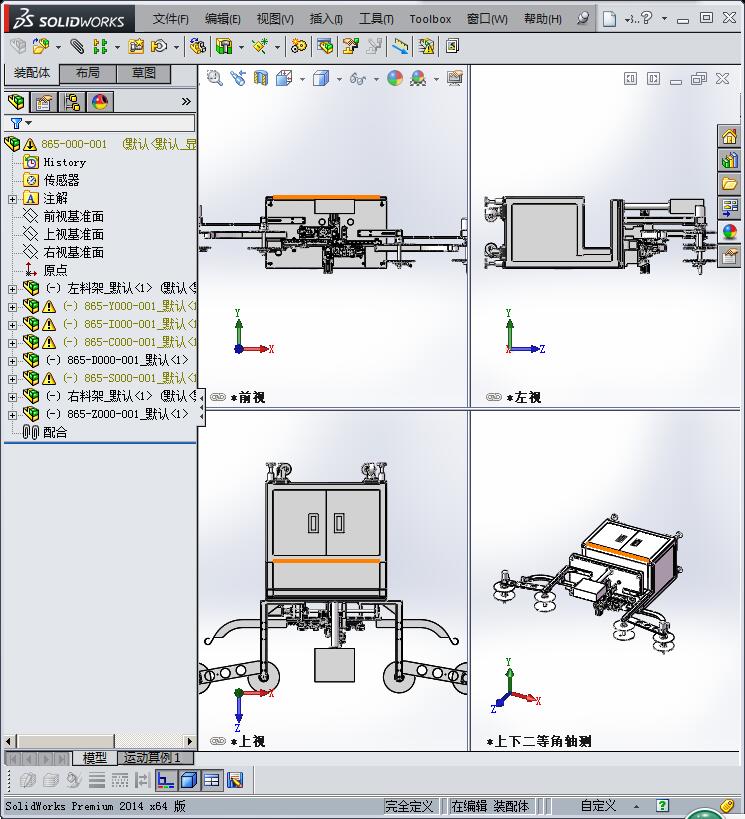The image size is (745, 819).
Task: Click the Reference Geometry icon
Action: (x=260, y=46)
